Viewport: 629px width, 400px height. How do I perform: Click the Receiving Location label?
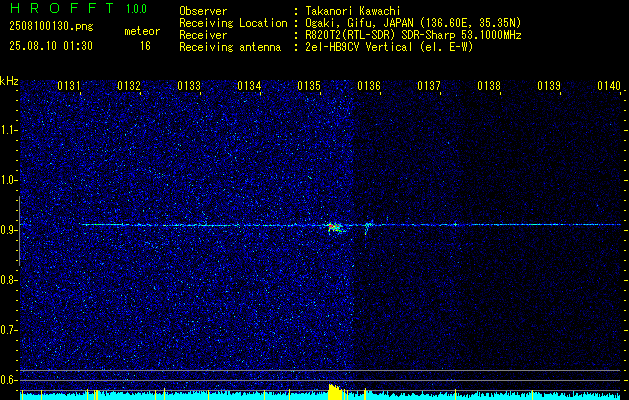pos(233,23)
